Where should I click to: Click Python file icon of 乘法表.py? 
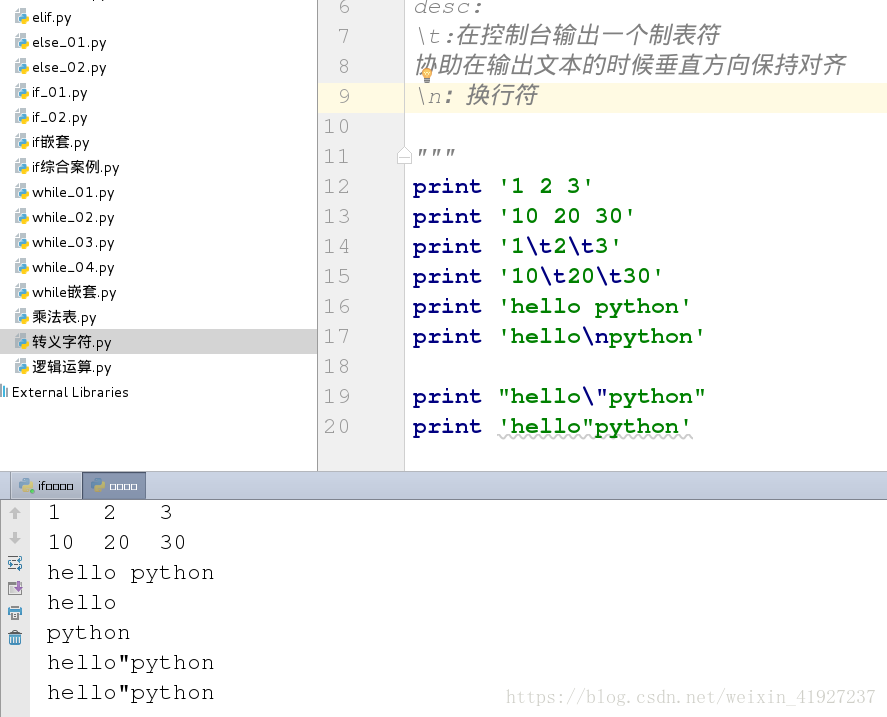point(21,316)
